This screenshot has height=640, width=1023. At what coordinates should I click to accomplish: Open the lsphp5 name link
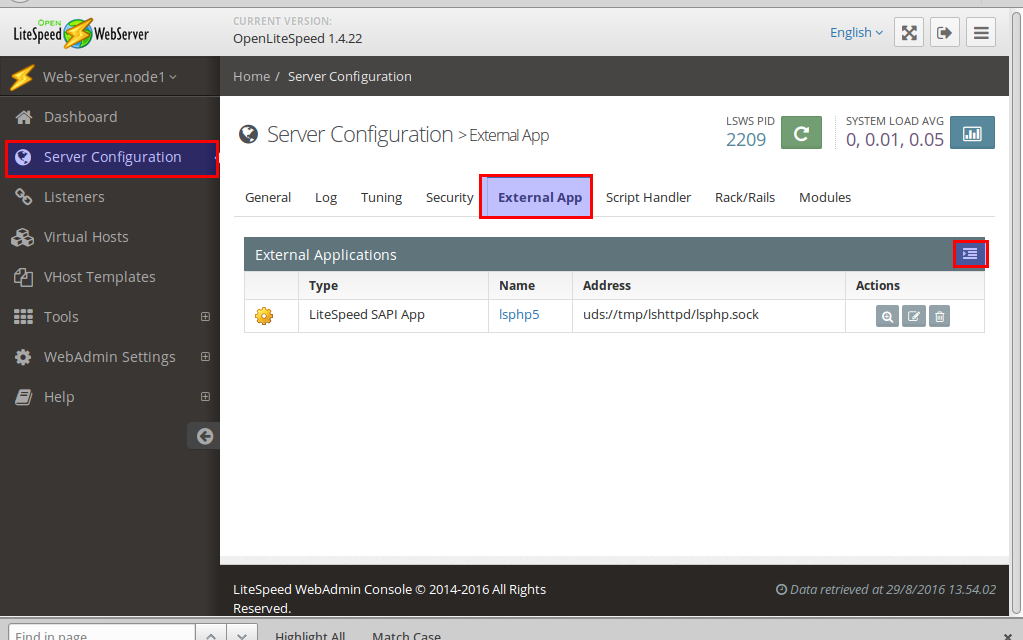[x=519, y=314]
